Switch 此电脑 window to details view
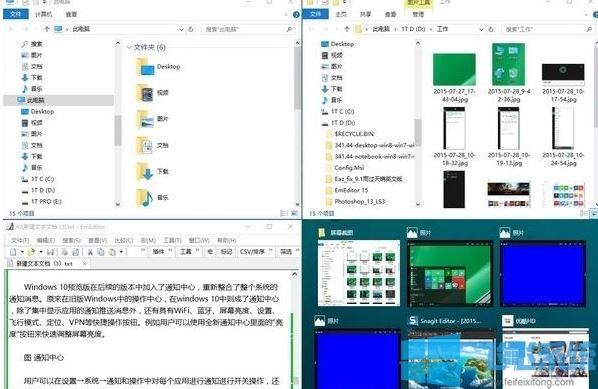Viewport: 598px width, 389px height. [x=284, y=213]
